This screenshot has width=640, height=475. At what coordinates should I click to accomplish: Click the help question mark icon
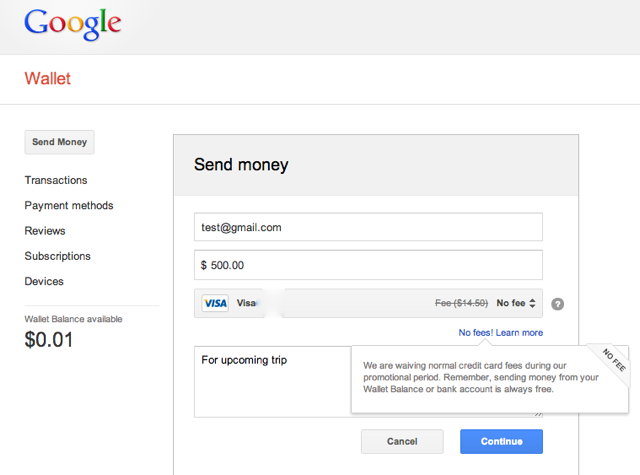coord(558,304)
